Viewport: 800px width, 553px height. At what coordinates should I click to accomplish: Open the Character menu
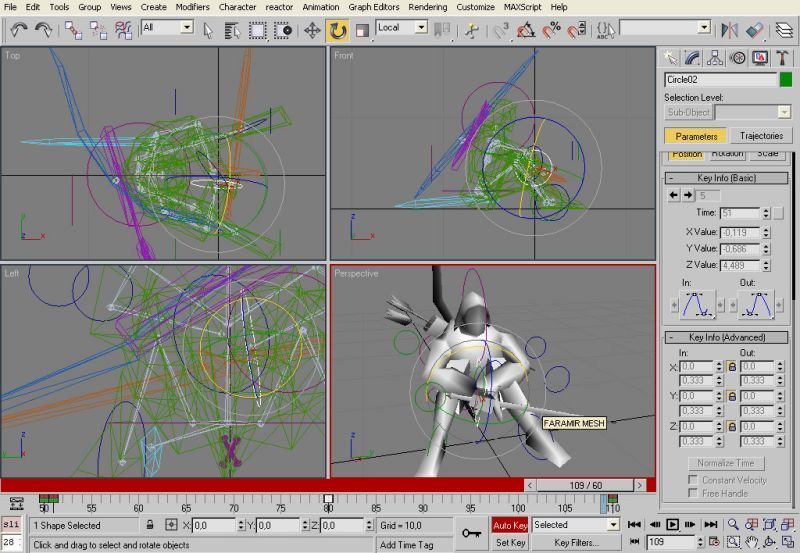point(238,7)
